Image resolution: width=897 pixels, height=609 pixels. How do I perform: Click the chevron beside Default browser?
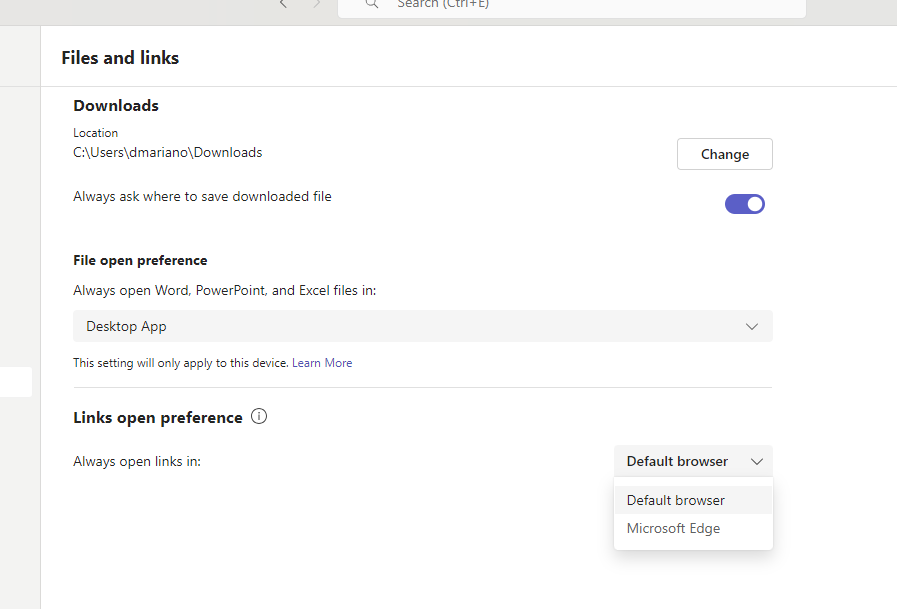[x=757, y=461]
